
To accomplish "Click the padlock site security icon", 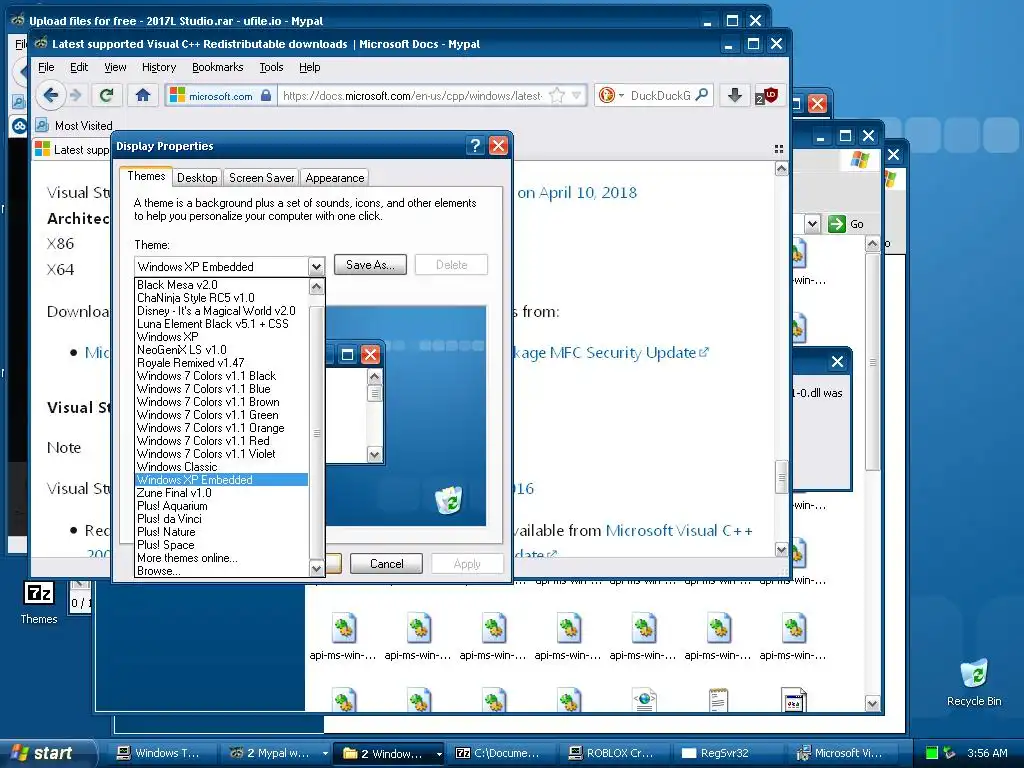I will click(265, 95).
